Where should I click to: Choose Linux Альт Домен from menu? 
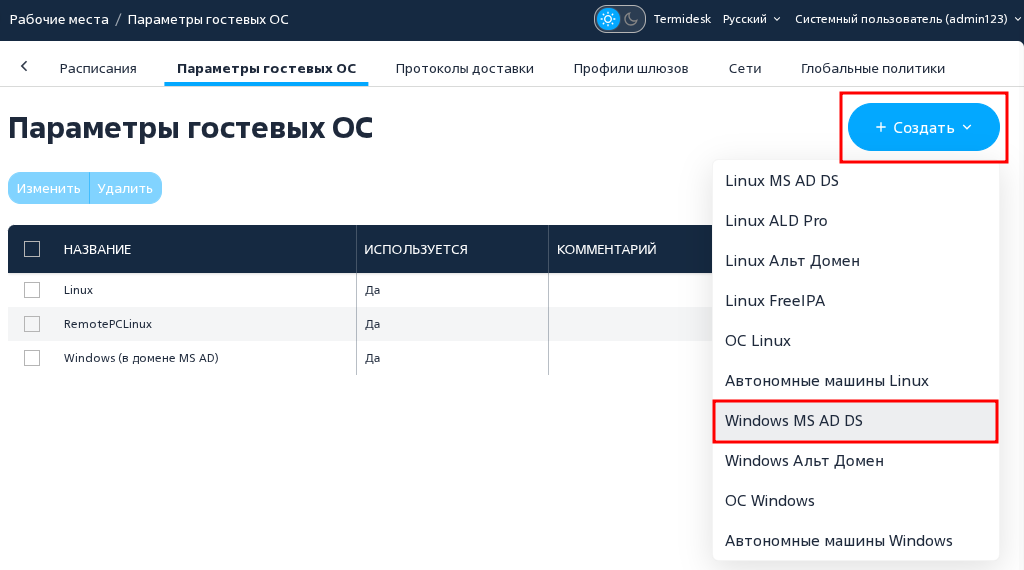click(x=856, y=261)
